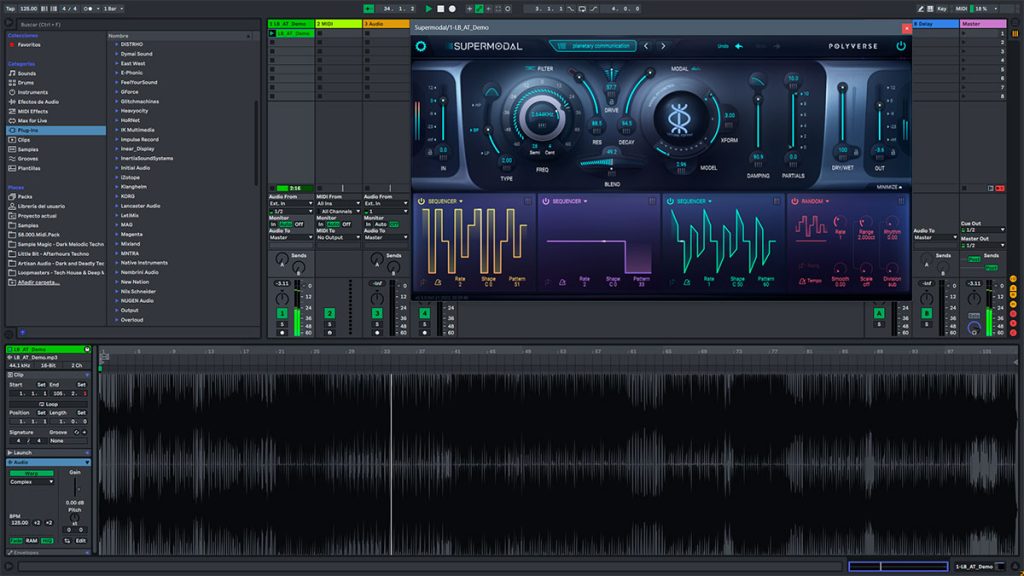The height and width of the screenshot is (576, 1024).
Task: Open Packs in the Places list
Action: (24, 197)
